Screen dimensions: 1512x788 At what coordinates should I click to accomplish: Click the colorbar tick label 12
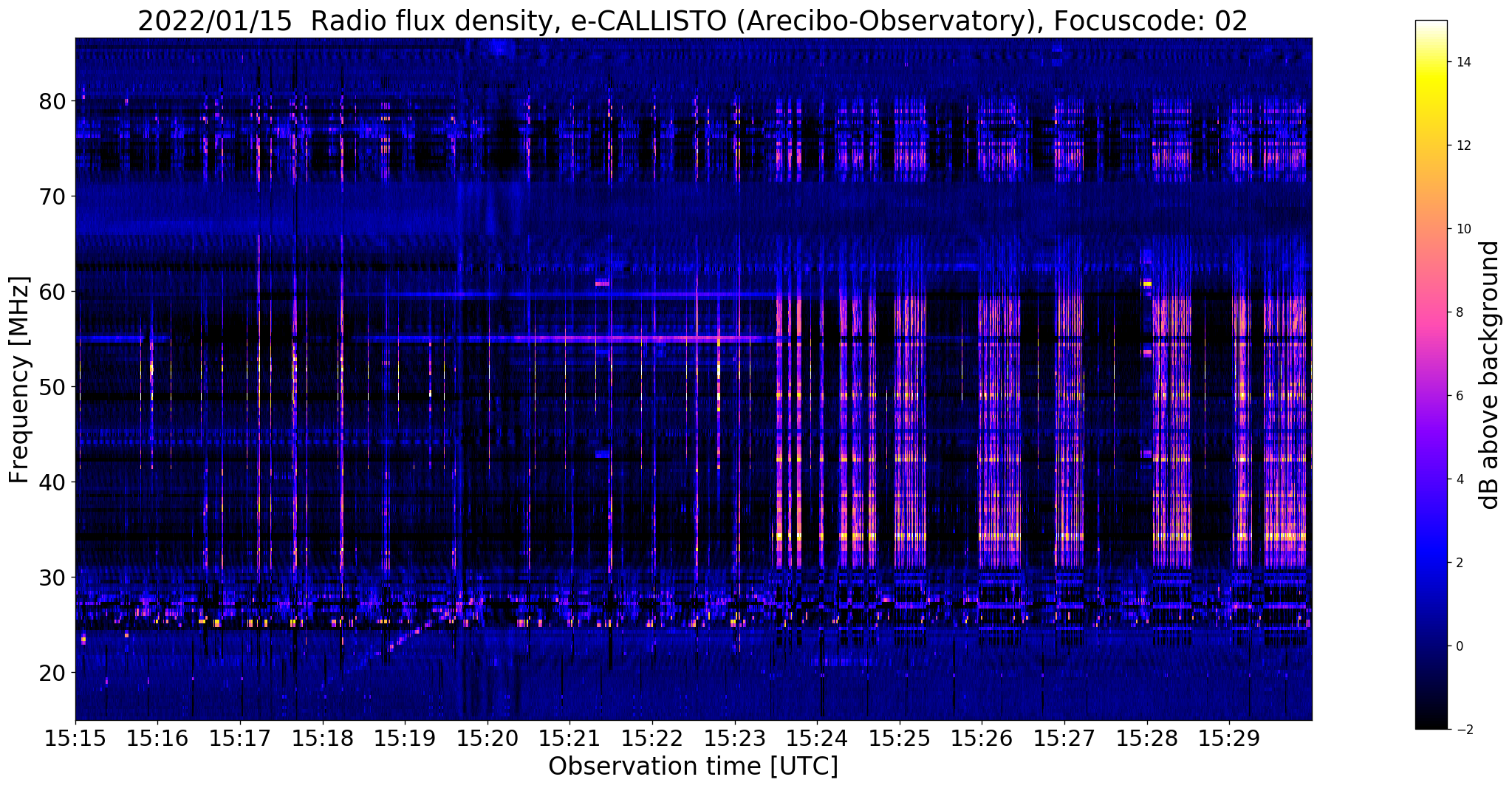pos(1462,145)
